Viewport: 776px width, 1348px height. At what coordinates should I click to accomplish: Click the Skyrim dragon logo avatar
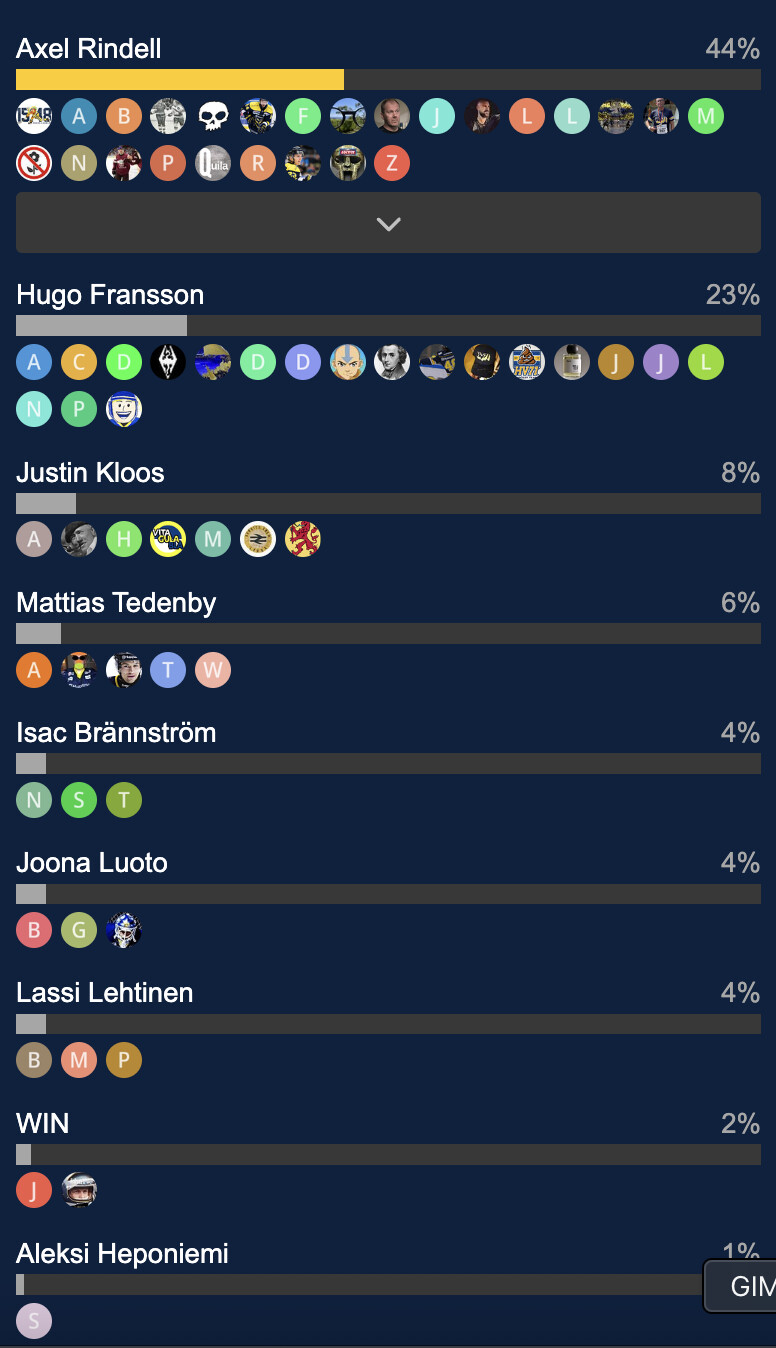[x=168, y=362]
